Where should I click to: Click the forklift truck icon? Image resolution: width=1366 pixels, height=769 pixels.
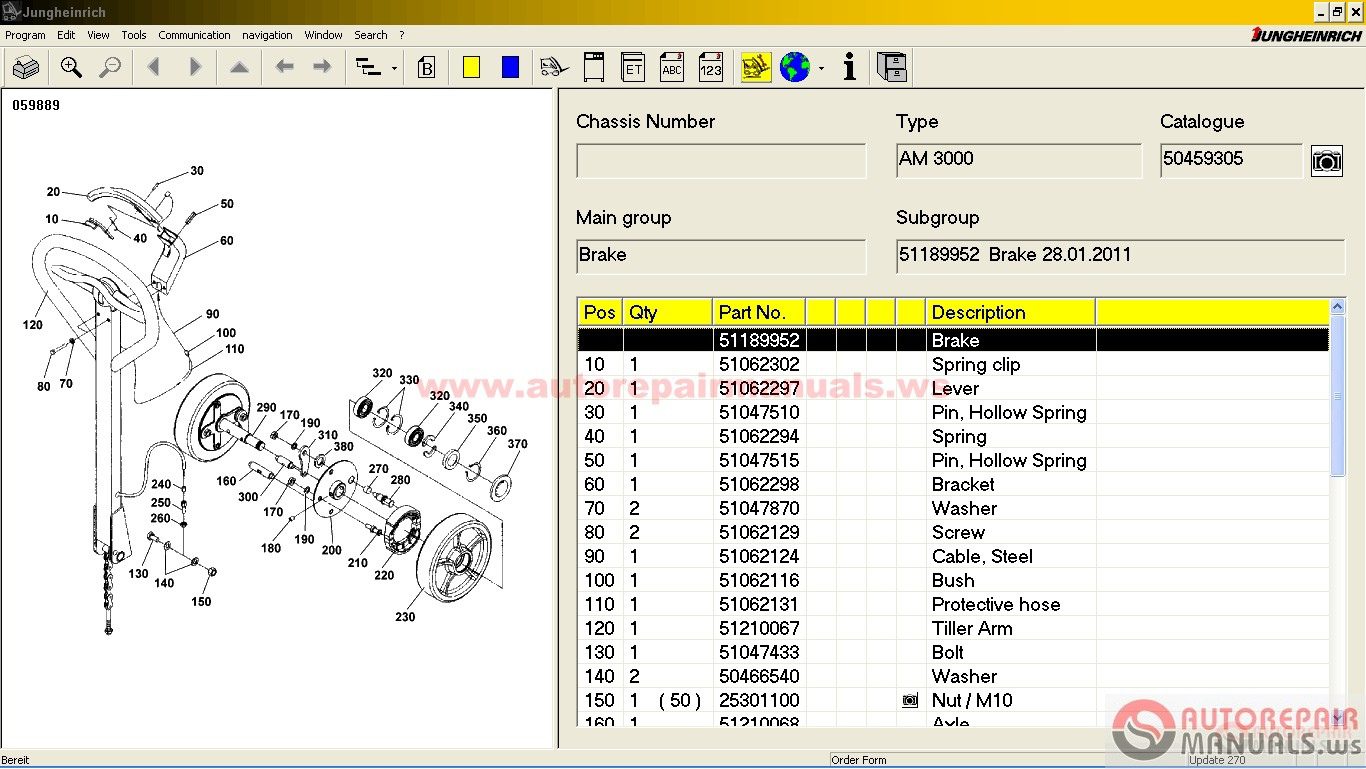click(x=554, y=68)
